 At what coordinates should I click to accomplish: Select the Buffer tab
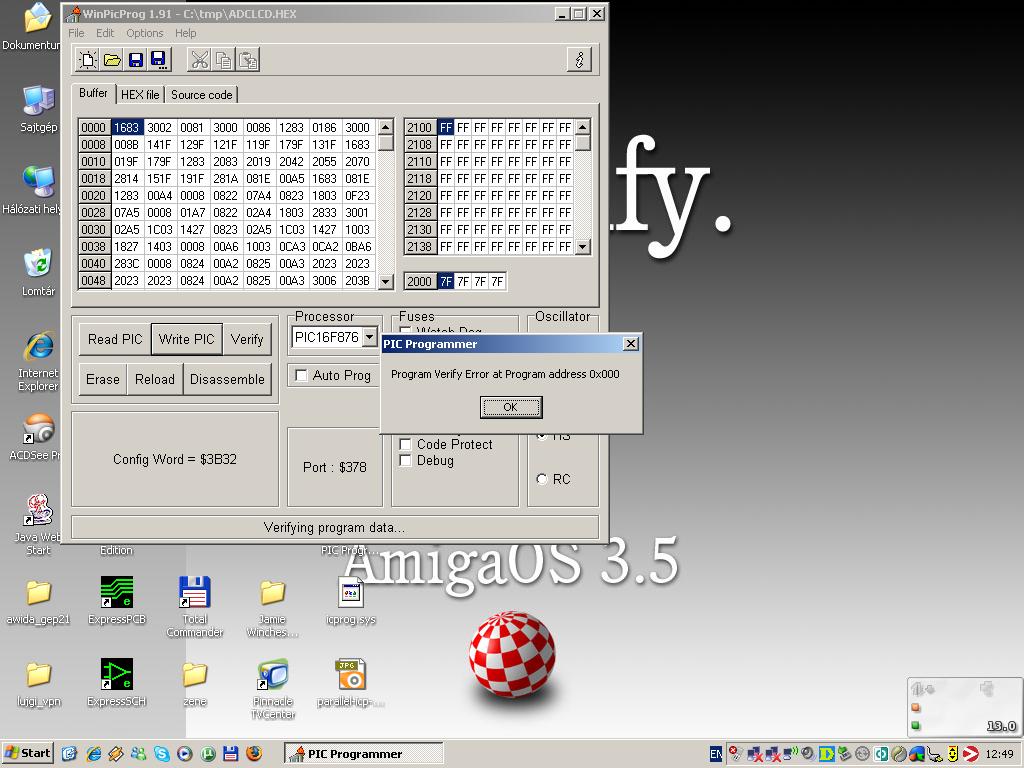[x=93, y=93]
